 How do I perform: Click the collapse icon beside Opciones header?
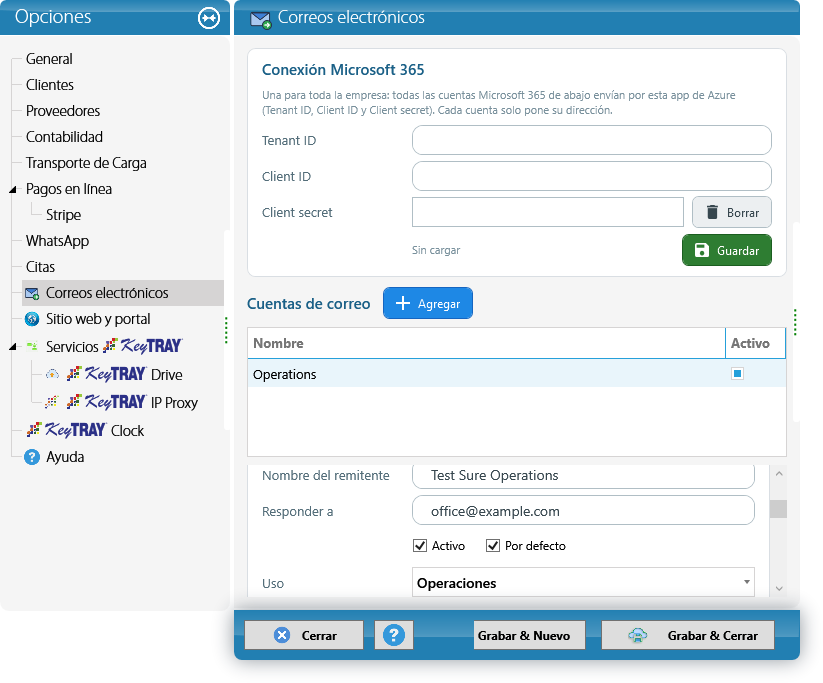[208, 18]
